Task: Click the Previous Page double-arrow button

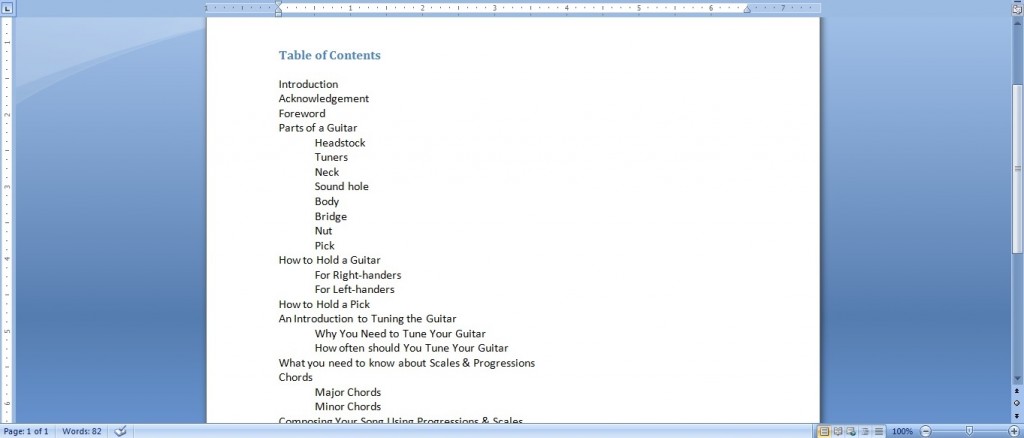Action: (x=1017, y=391)
